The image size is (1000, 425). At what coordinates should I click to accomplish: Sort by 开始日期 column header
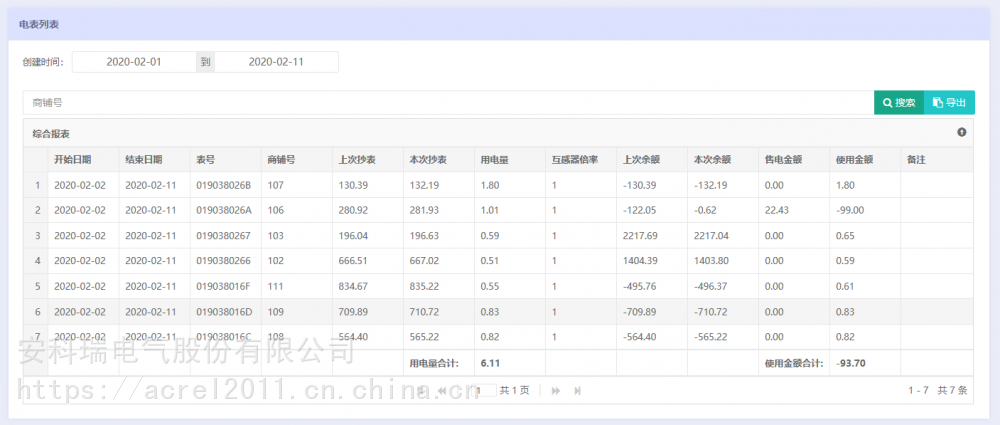coord(82,159)
